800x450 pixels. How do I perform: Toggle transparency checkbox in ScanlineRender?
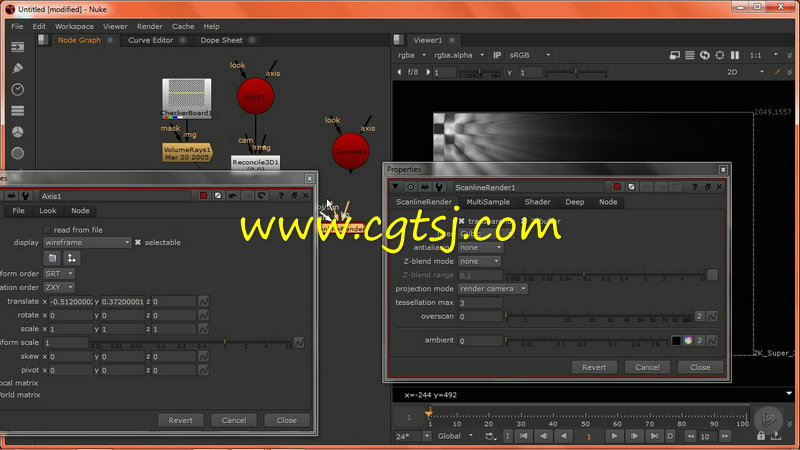461,221
